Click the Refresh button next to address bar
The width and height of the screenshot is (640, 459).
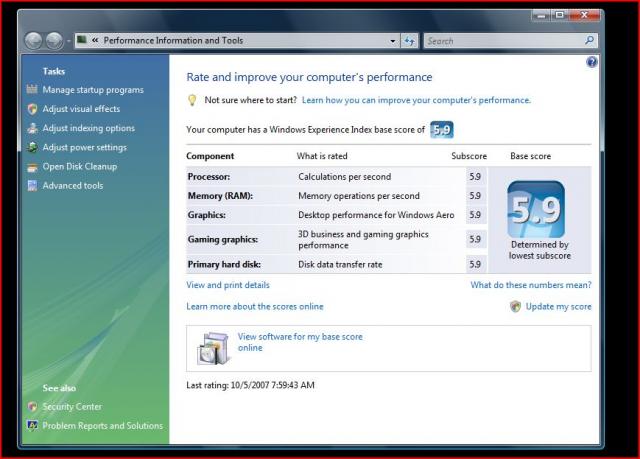(409, 40)
